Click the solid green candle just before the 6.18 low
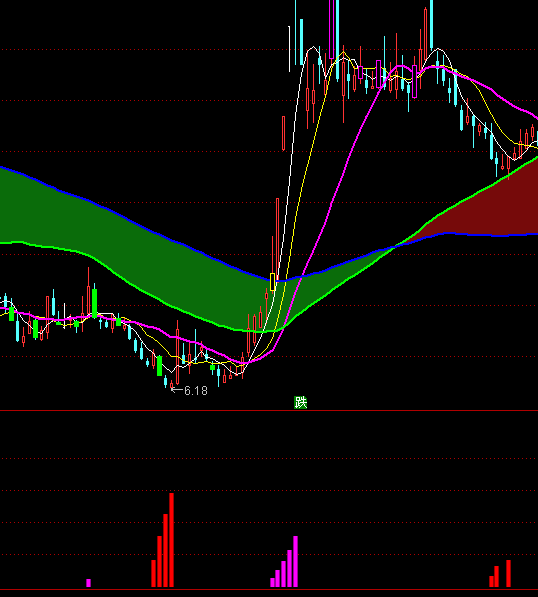538x597 pixels. click(160, 366)
